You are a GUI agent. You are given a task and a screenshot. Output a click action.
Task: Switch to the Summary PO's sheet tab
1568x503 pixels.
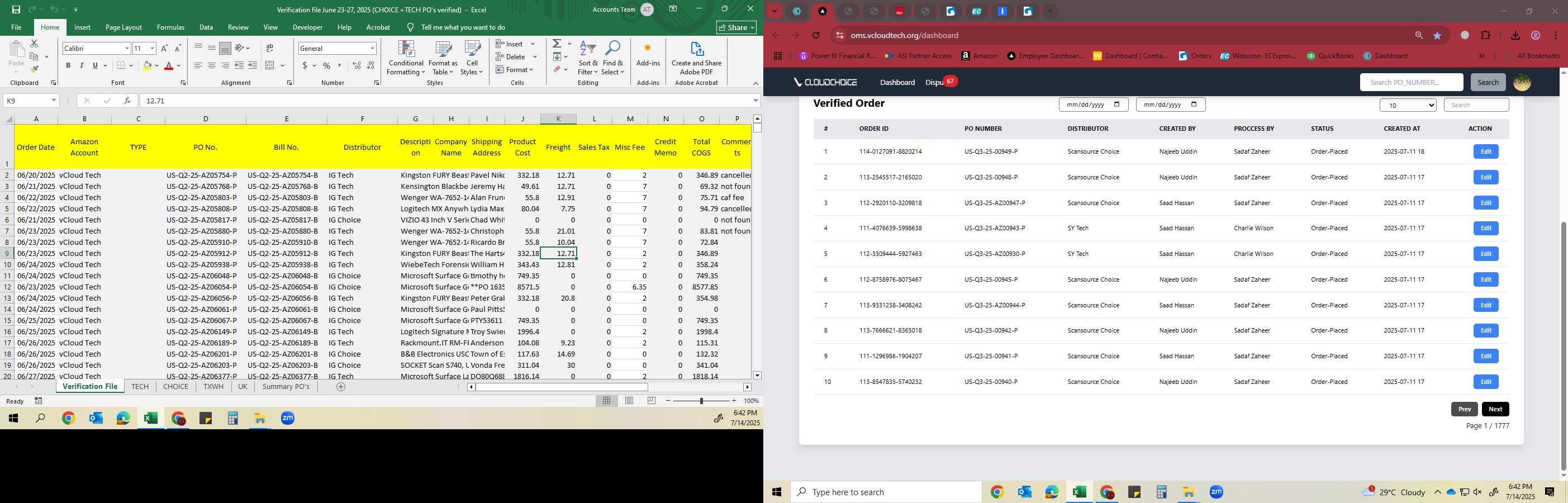click(x=286, y=387)
